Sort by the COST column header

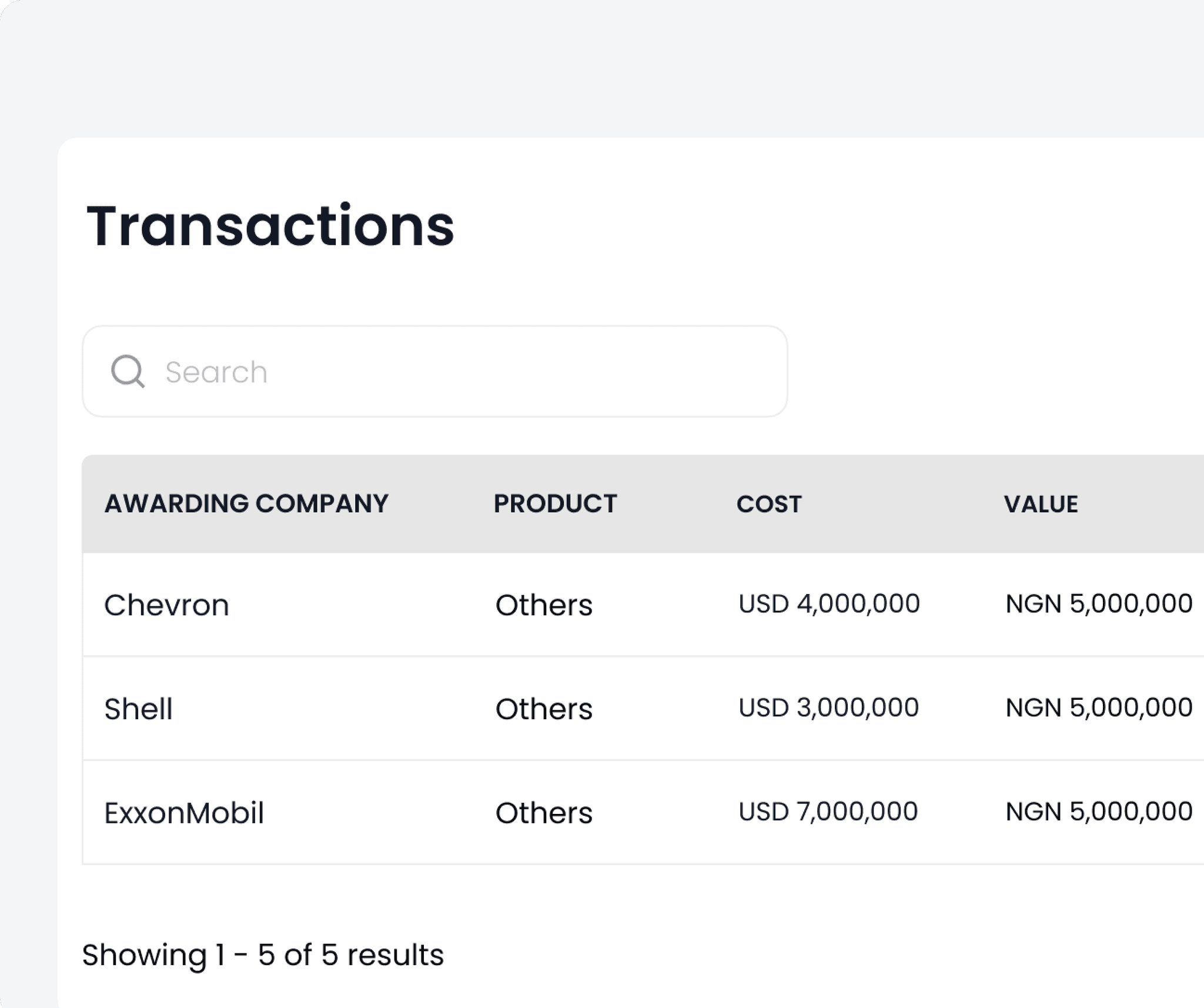770,504
